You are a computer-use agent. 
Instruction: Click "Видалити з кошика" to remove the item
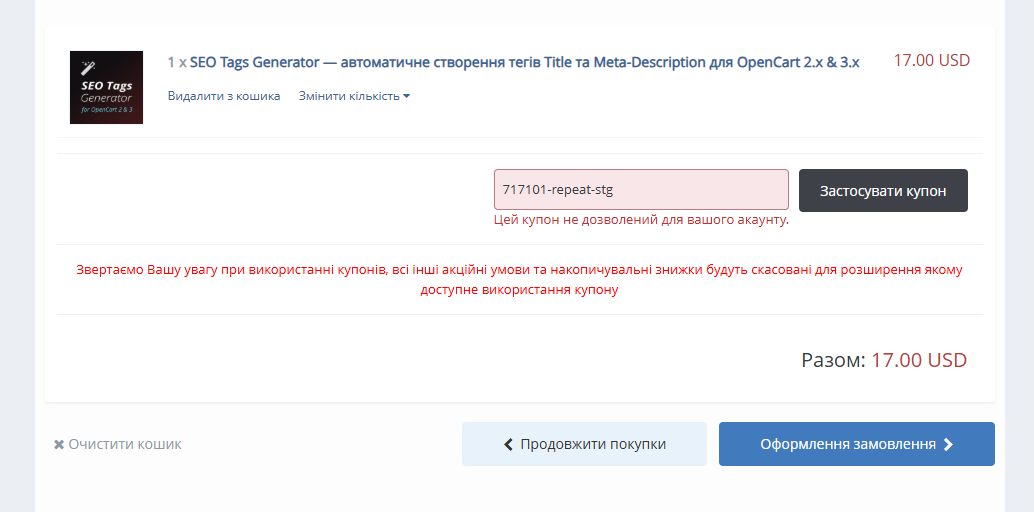coord(224,96)
